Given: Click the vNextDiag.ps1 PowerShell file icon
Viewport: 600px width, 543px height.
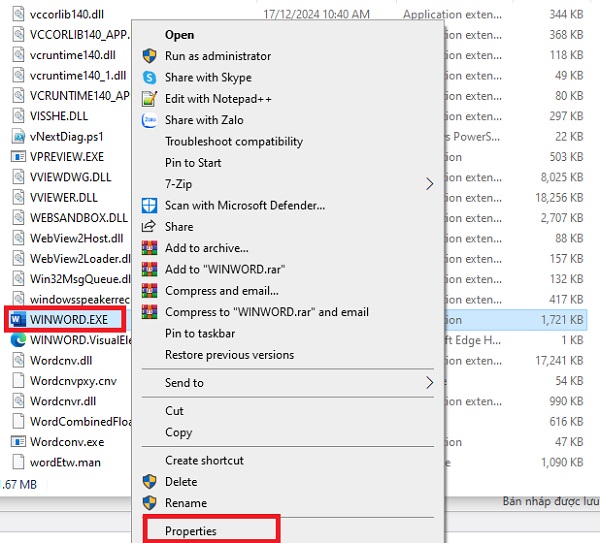Looking at the screenshot, I should [x=18, y=137].
